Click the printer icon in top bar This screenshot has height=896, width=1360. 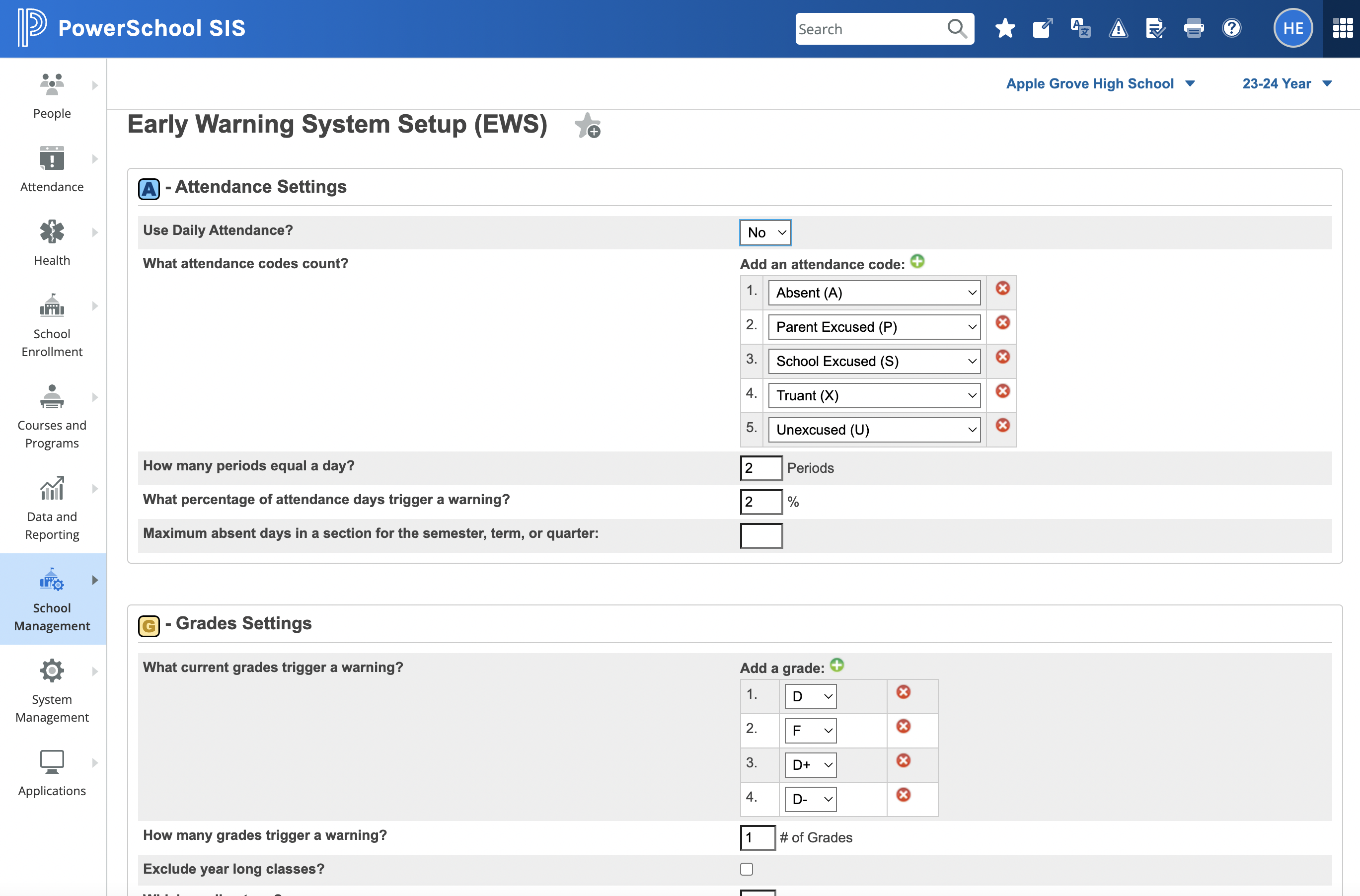[1194, 27]
